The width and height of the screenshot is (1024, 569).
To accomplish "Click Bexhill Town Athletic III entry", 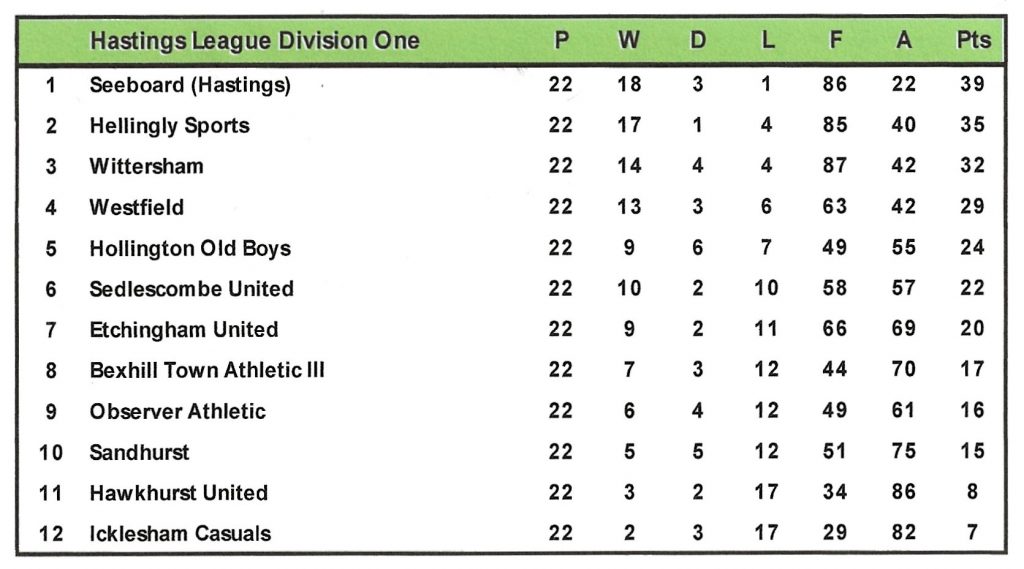I will 207,371.
